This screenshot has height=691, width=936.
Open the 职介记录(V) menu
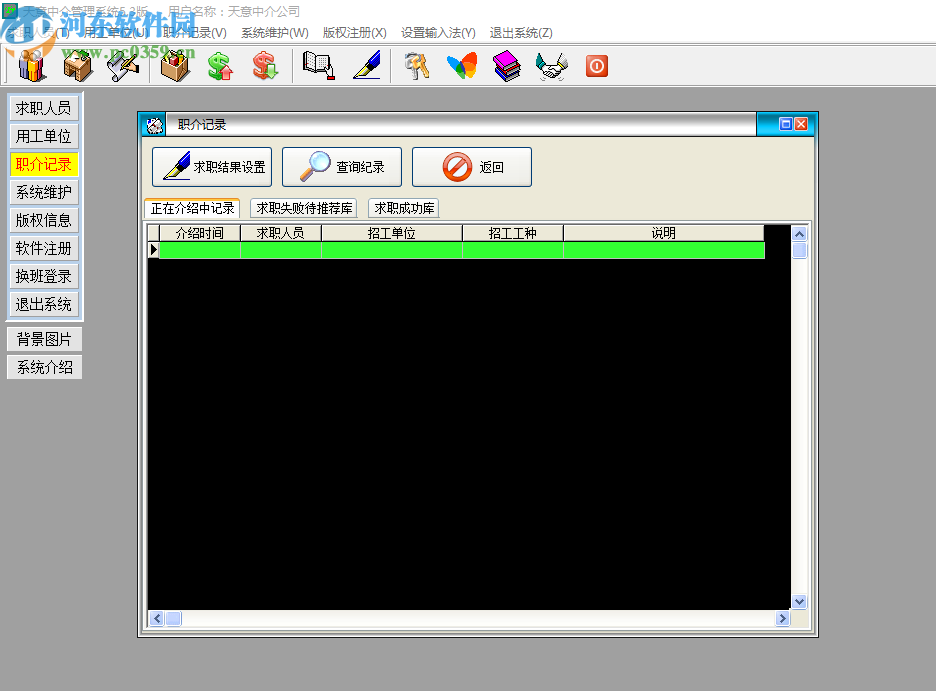[195, 33]
